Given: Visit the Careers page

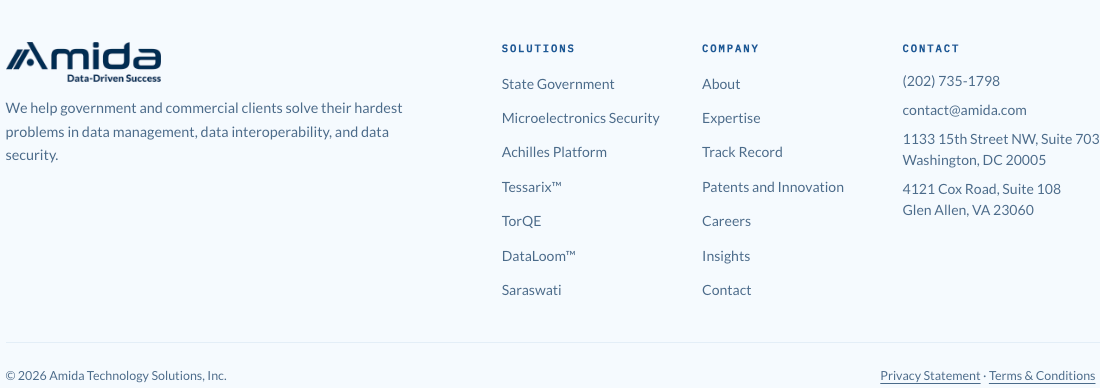Looking at the screenshot, I should [726, 221].
